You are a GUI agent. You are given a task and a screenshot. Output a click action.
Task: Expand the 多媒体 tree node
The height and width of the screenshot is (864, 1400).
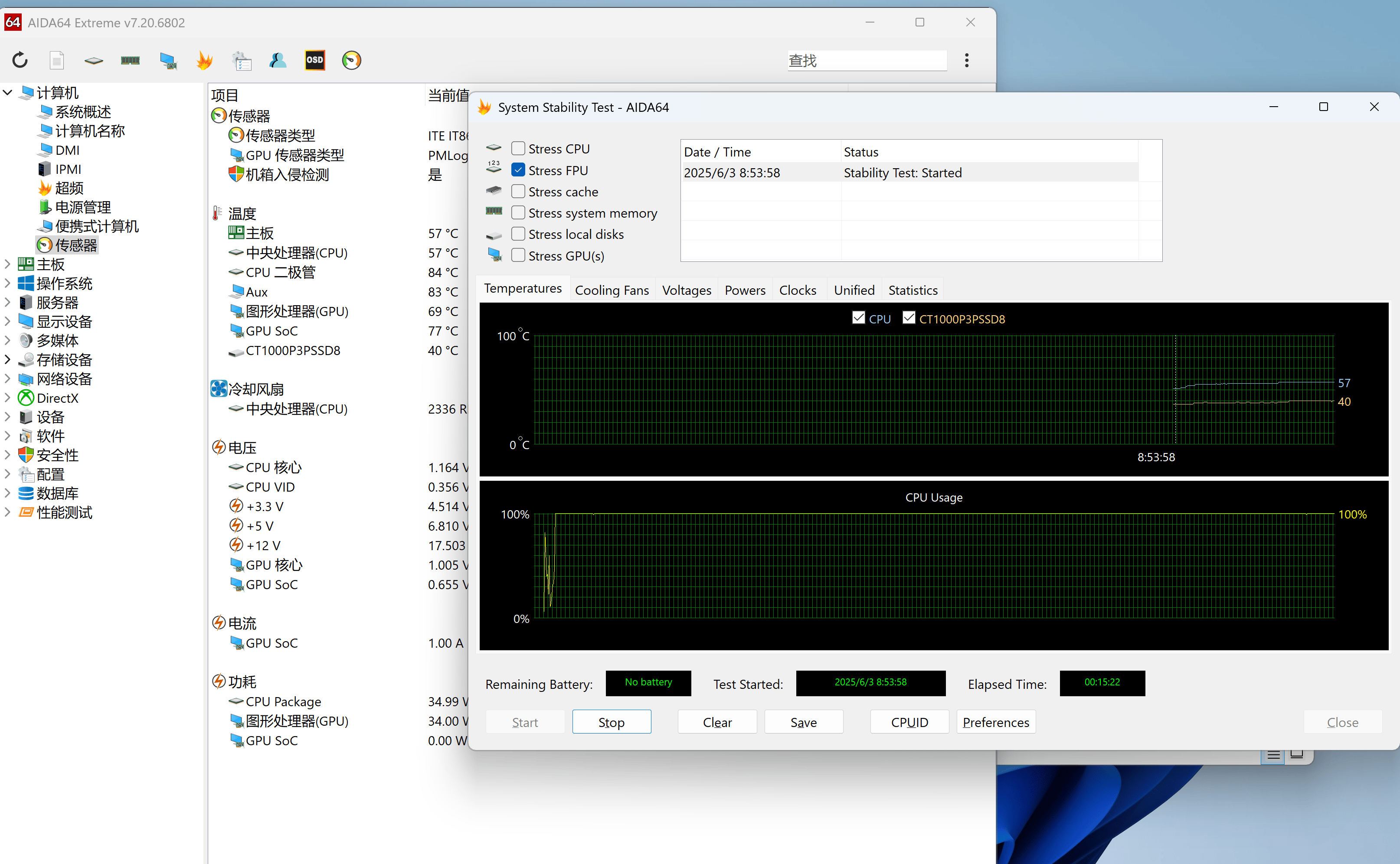[x=7, y=341]
